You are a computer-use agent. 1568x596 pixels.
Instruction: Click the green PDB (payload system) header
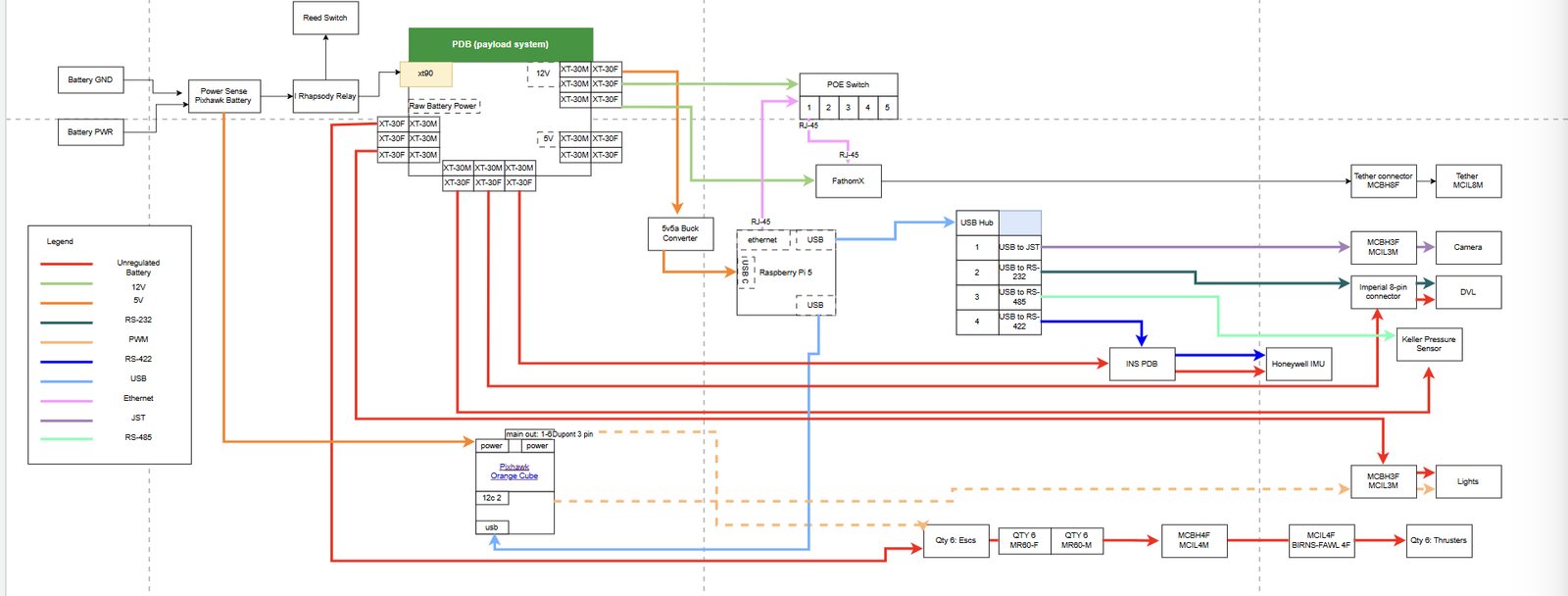coord(501,44)
